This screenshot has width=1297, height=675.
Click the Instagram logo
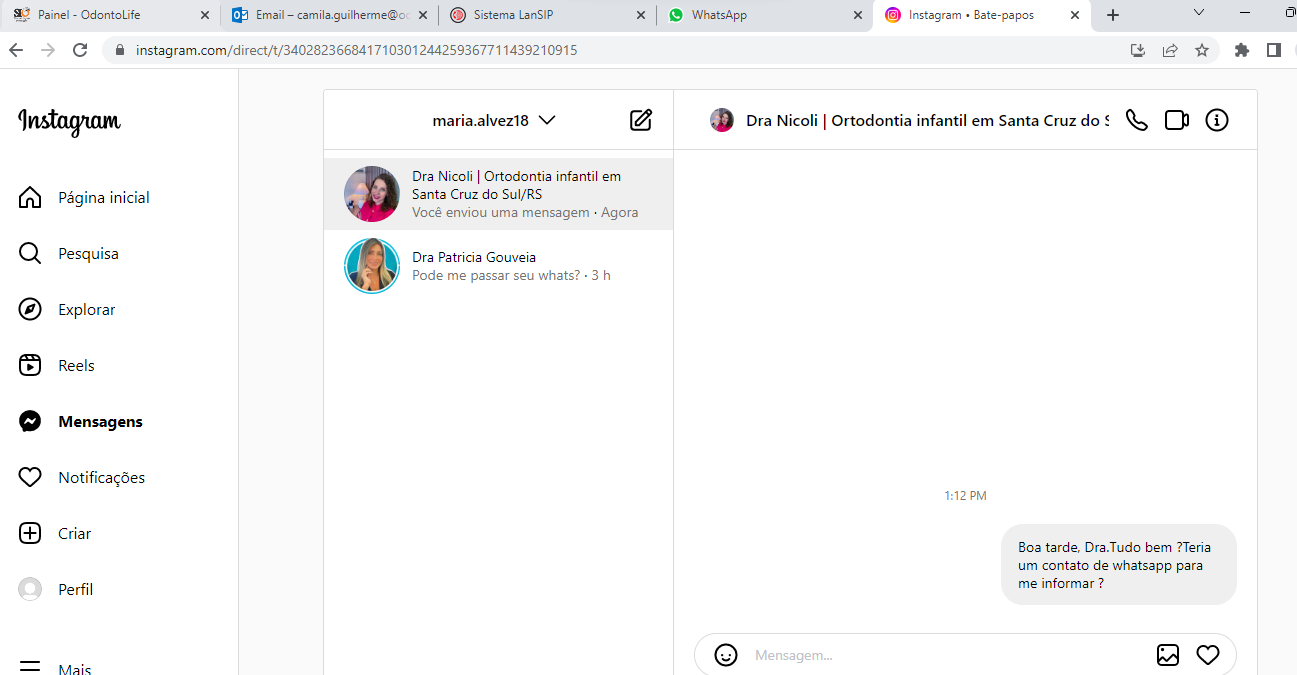(69, 121)
